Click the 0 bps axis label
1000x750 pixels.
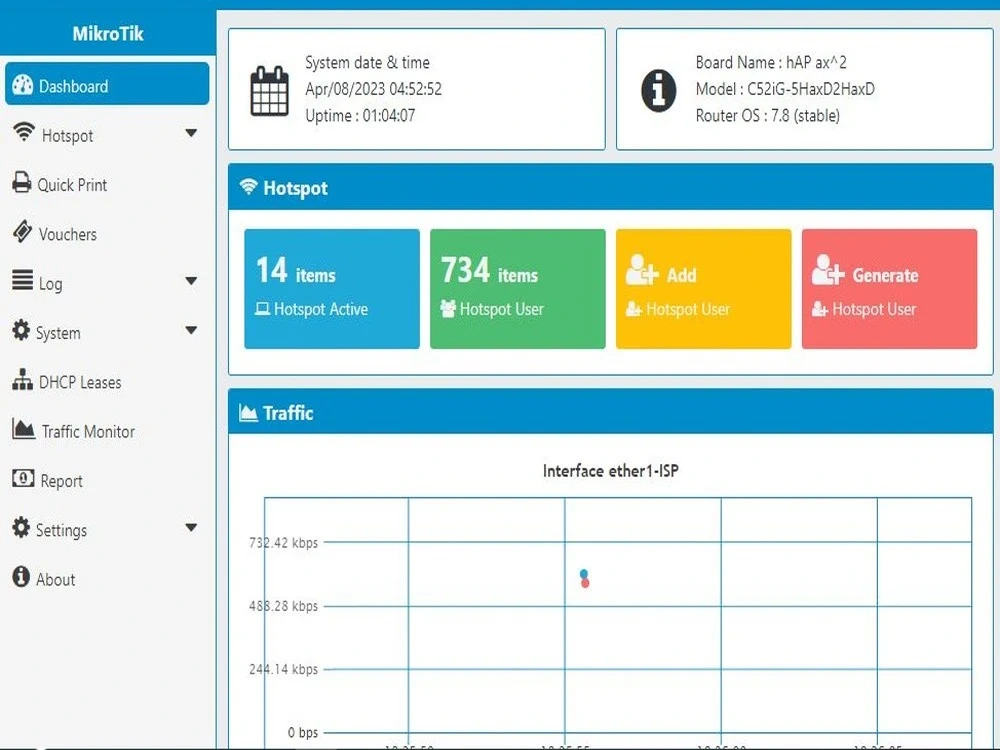[302, 732]
